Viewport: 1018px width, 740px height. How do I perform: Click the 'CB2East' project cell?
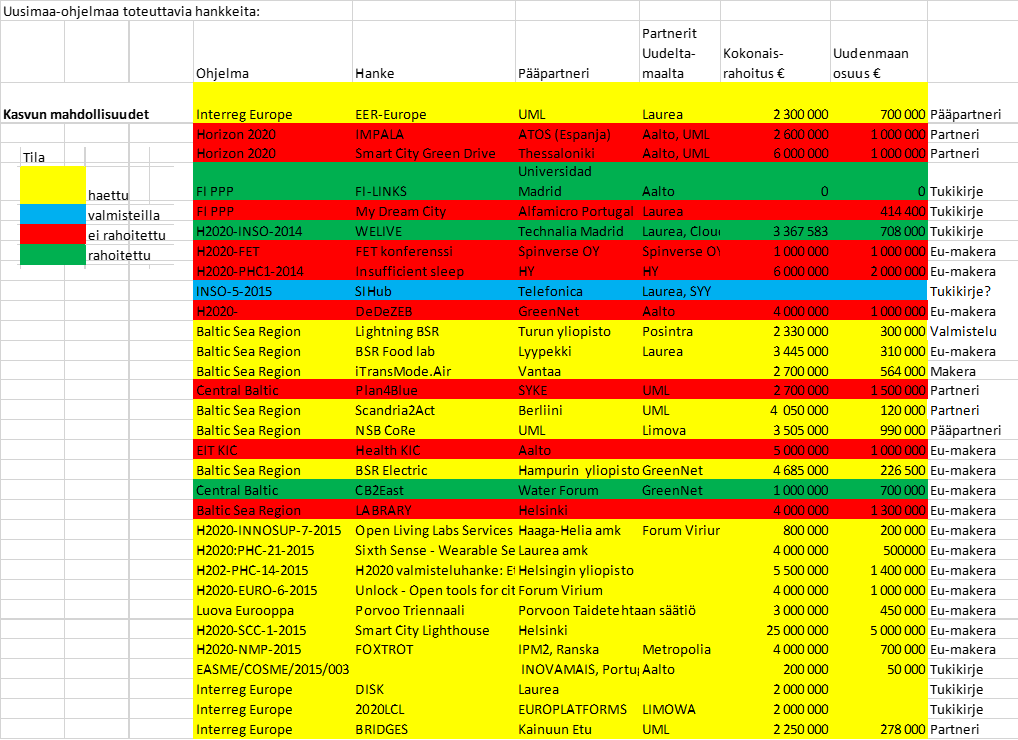point(434,491)
